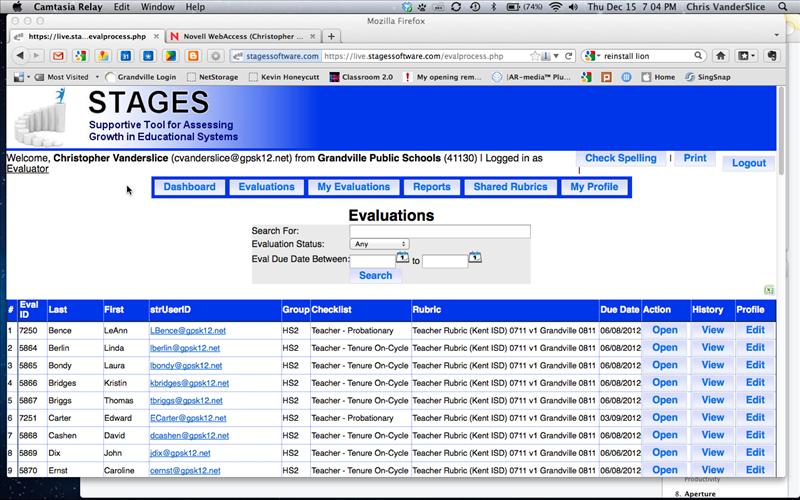
Task: Click the rightmost toolbar icon beside bookmarks menu
Action: (772, 56)
